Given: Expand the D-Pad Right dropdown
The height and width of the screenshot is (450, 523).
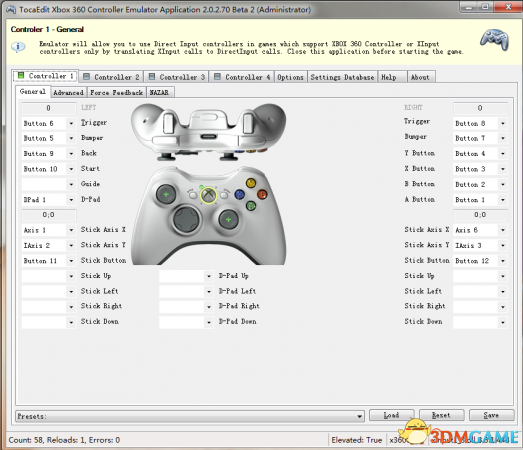Looking at the screenshot, I should click(x=209, y=307).
